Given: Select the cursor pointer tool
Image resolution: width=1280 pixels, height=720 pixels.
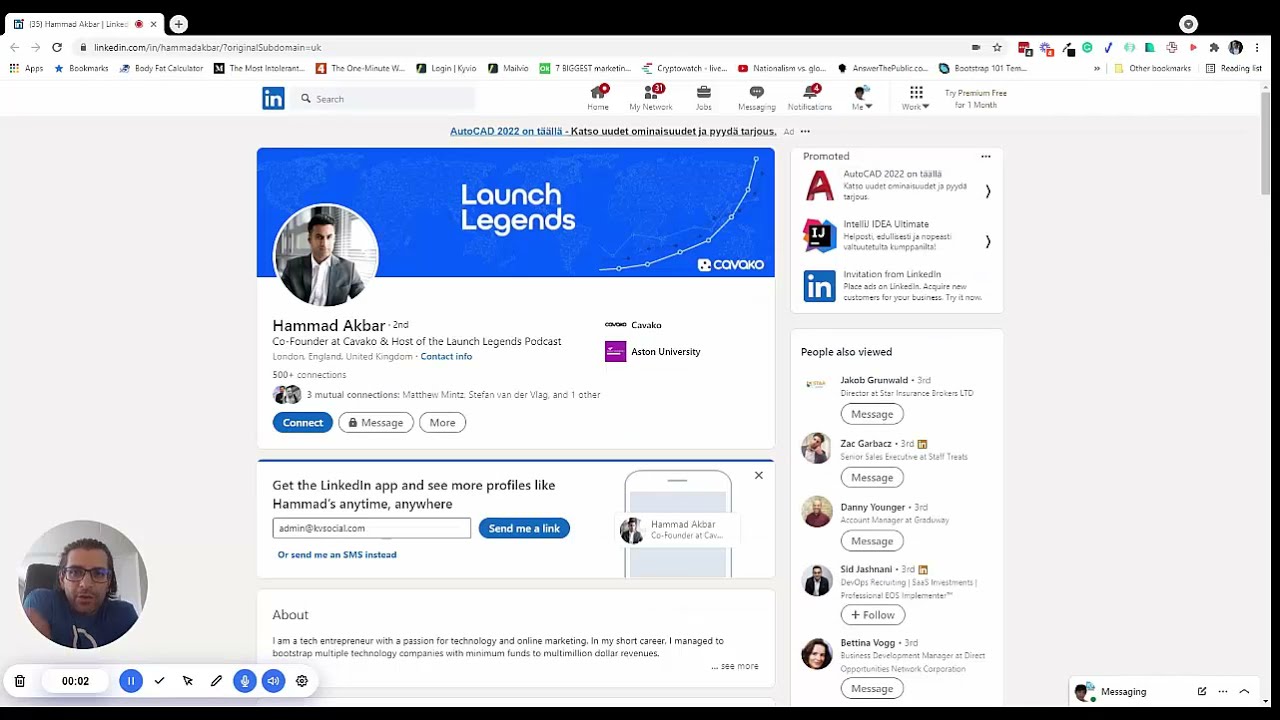Looking at the screenshot, I should (x=187, y=681).
